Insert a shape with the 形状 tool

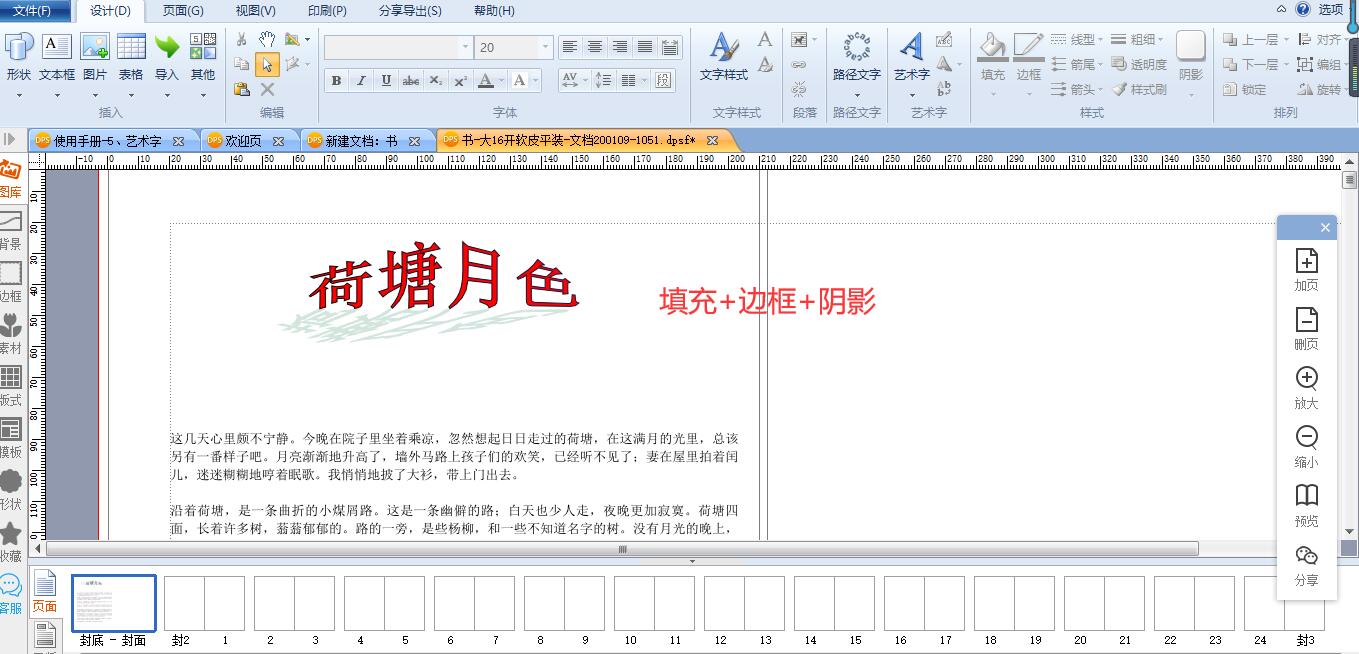tap(19, 57)
